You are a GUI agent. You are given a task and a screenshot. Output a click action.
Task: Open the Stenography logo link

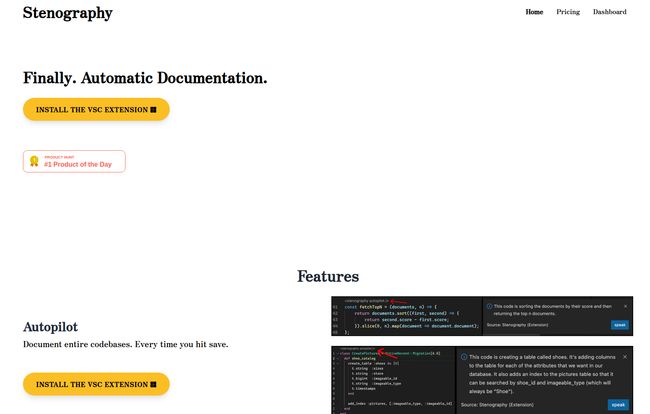coord(68,13)
